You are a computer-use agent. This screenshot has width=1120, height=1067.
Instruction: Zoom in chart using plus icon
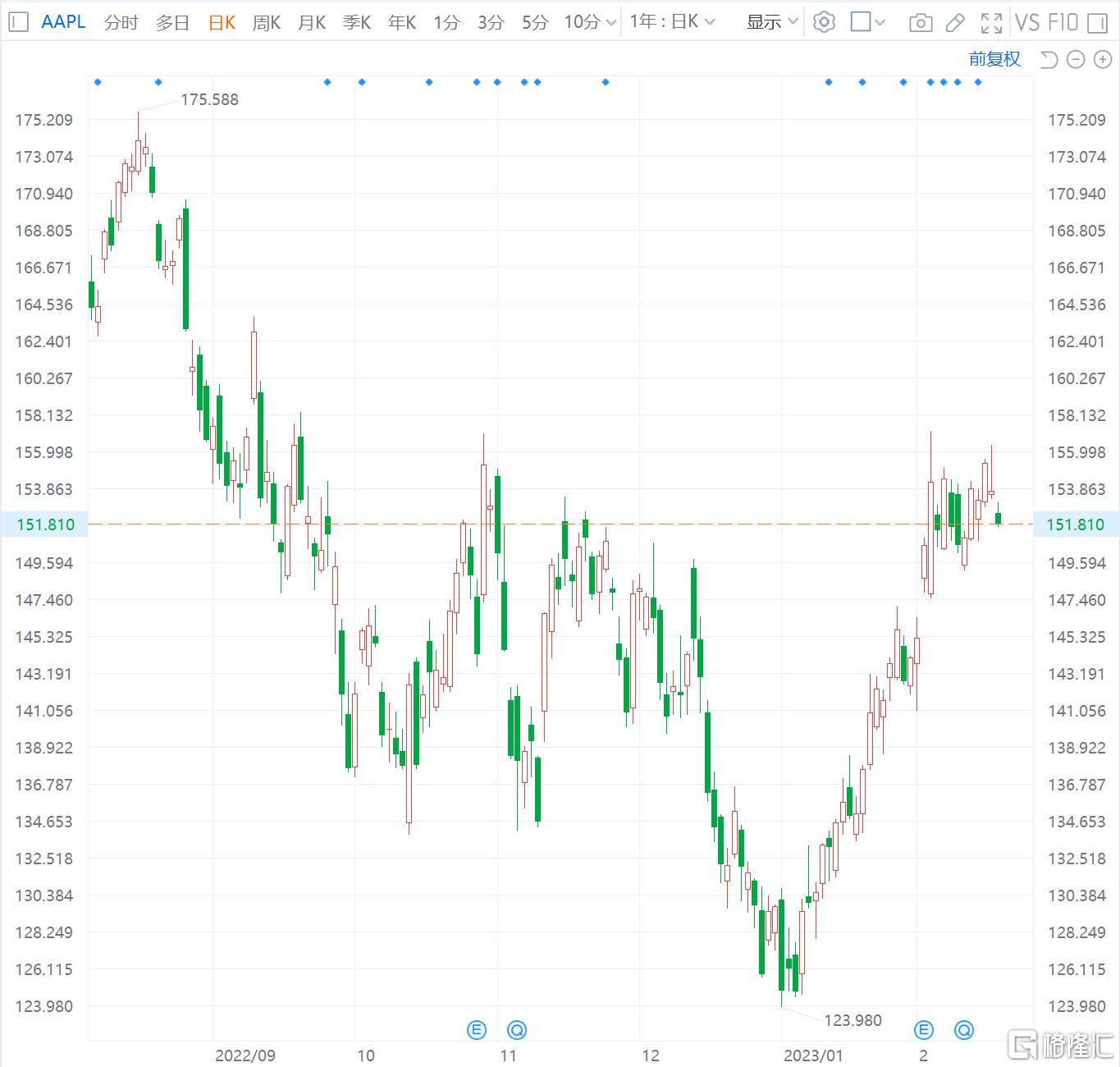pyautogui.click(x=1102, y=59)
